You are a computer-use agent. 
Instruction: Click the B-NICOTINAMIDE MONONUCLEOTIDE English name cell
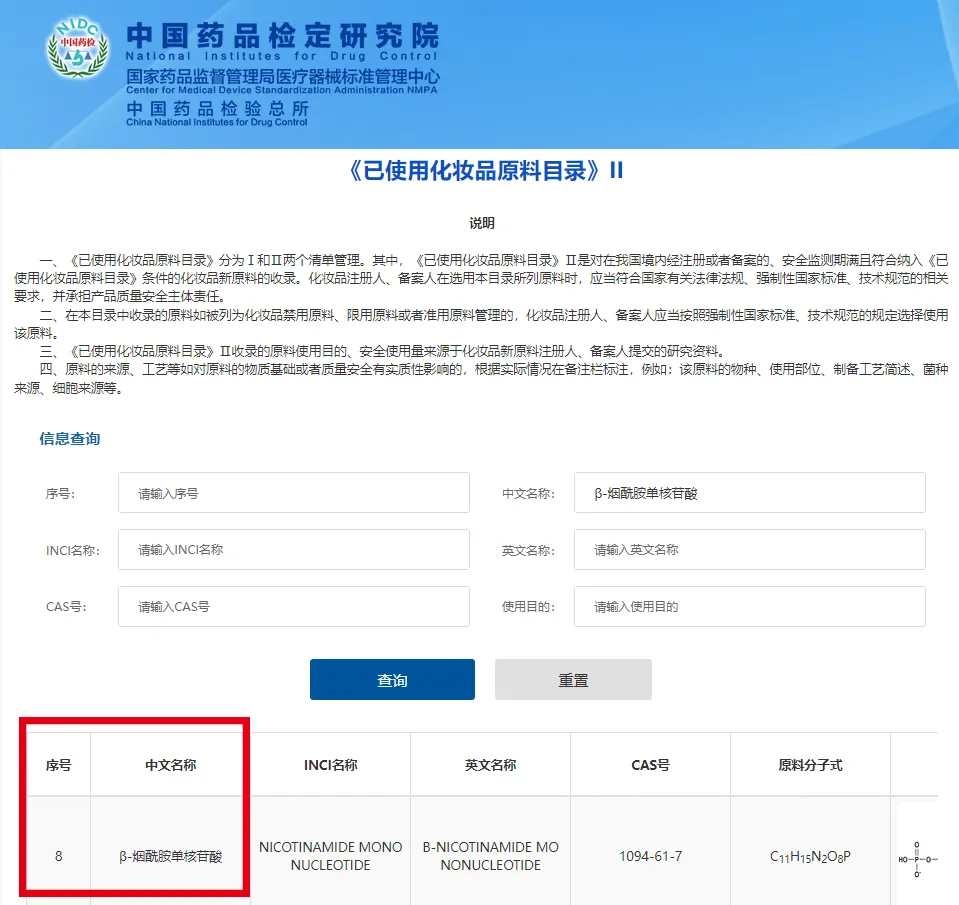(x=491, y=855)
